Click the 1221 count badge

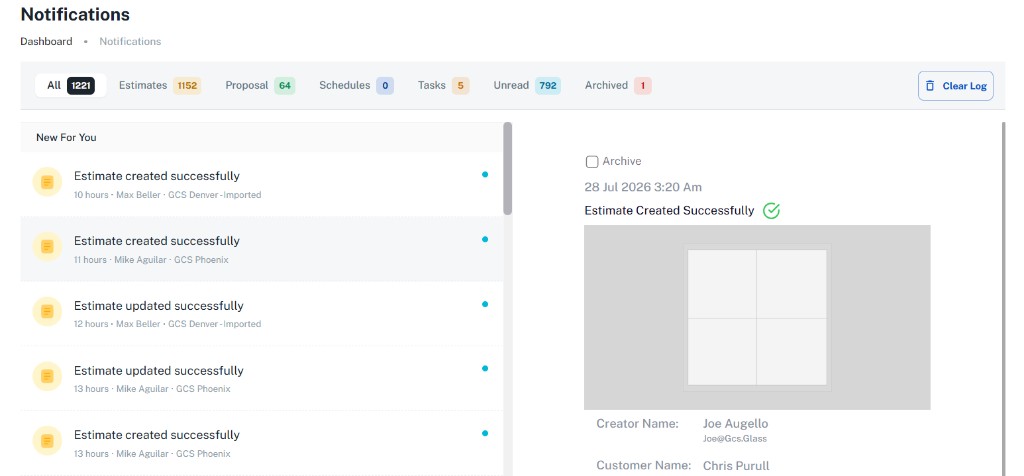coord(81,86)
